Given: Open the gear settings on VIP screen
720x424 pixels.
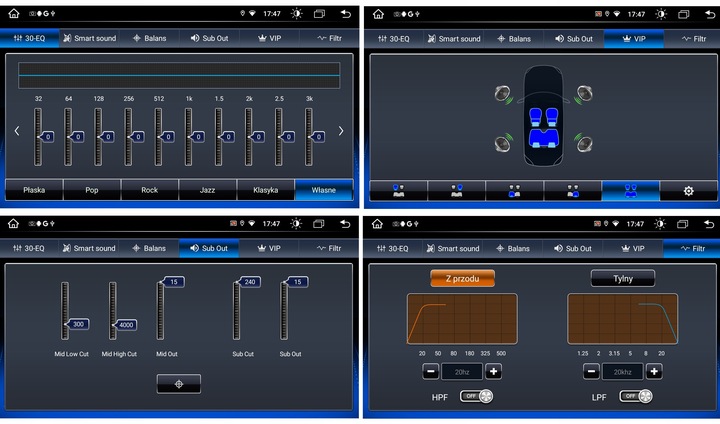Looking at the screenshot, I should 688,191.
